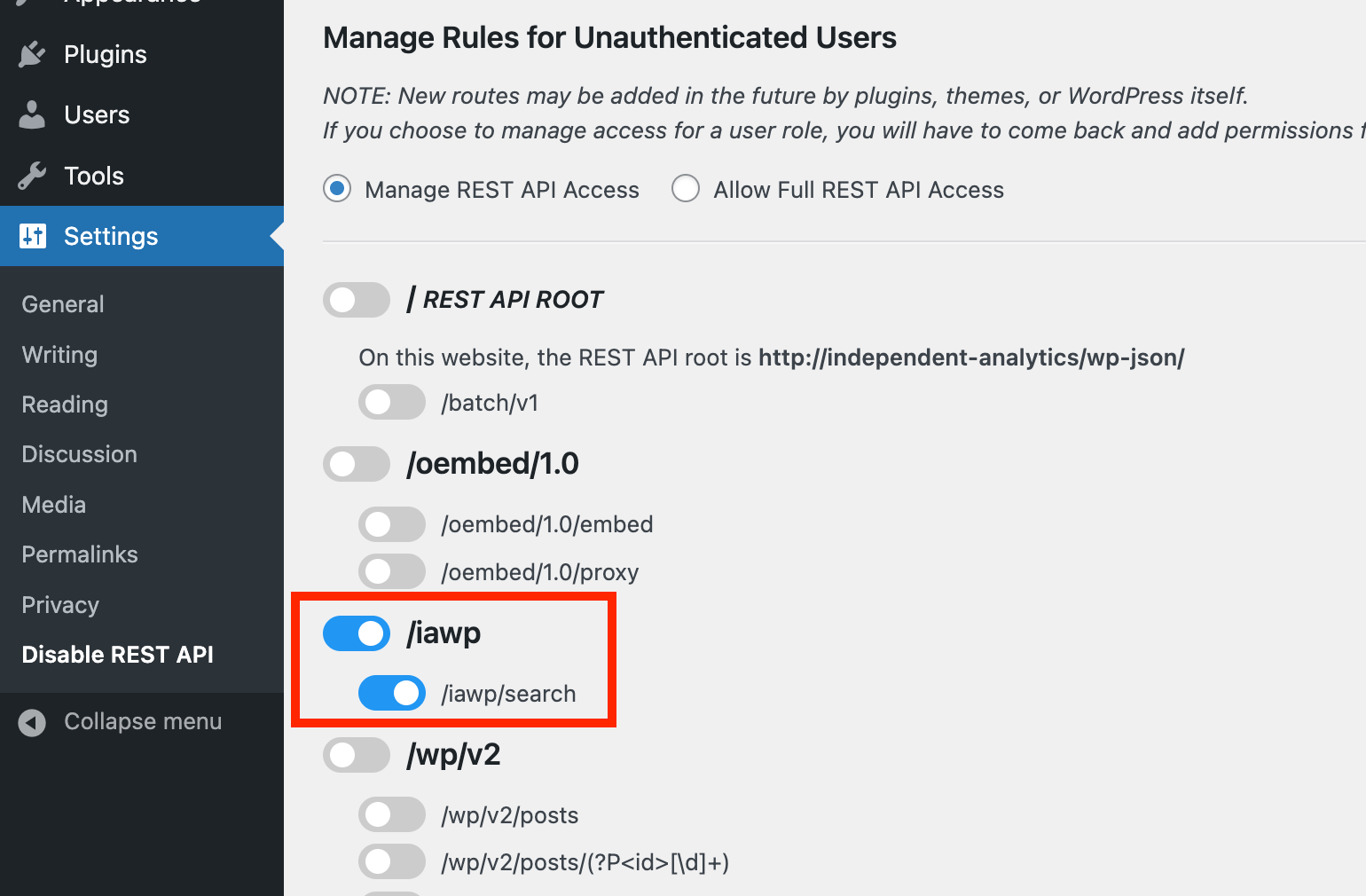Click the Plugins plug icon
Screen dimensions: 1366x896
click(x=32, y=54)
